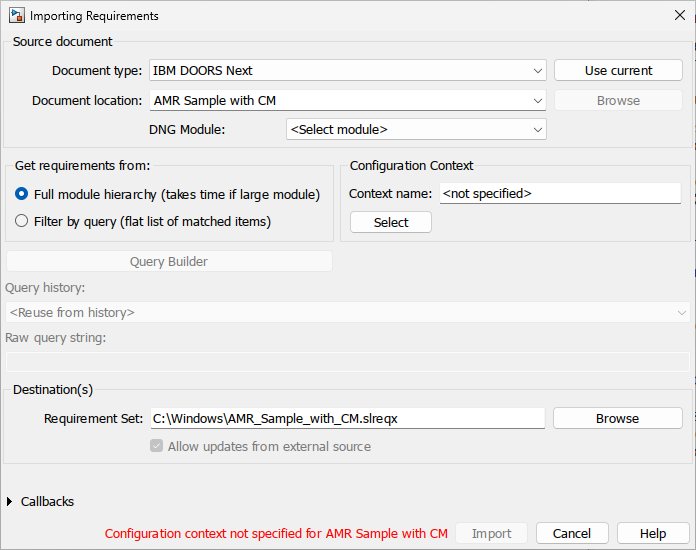Click the Raw query string field
Screen dimensions: 696x550
[x=348, y=362]
